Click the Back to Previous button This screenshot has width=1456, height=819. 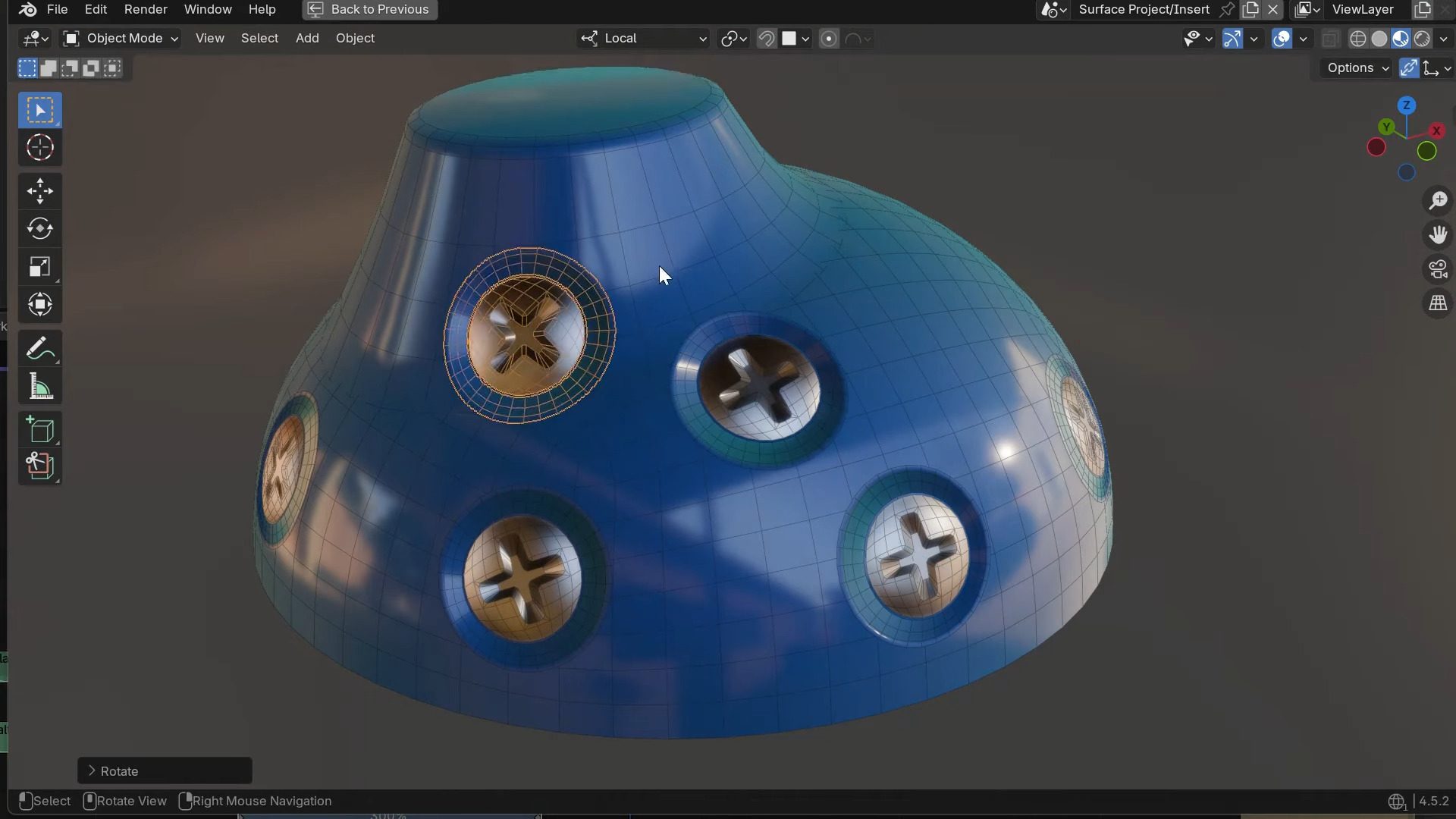click(x=369, y=9)
